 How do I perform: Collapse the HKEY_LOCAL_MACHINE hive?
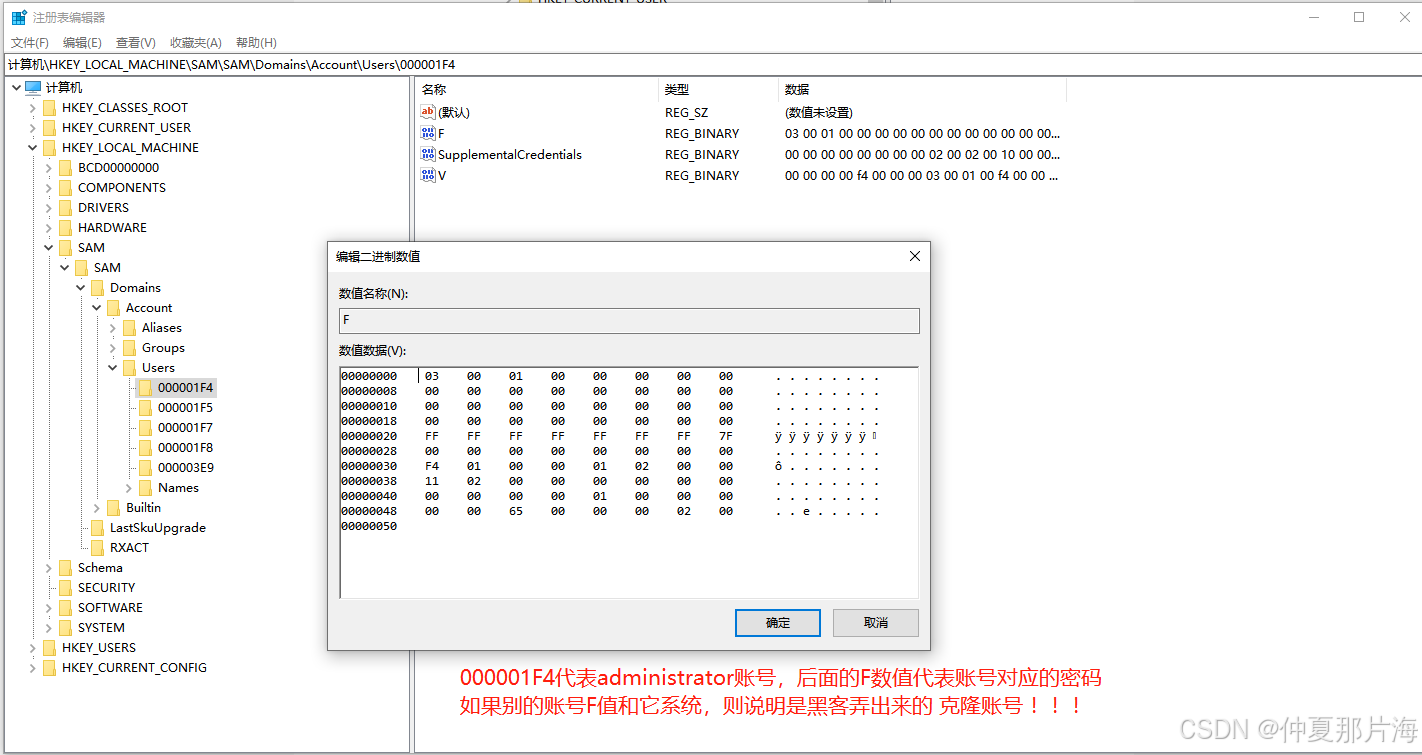[33, 147]
